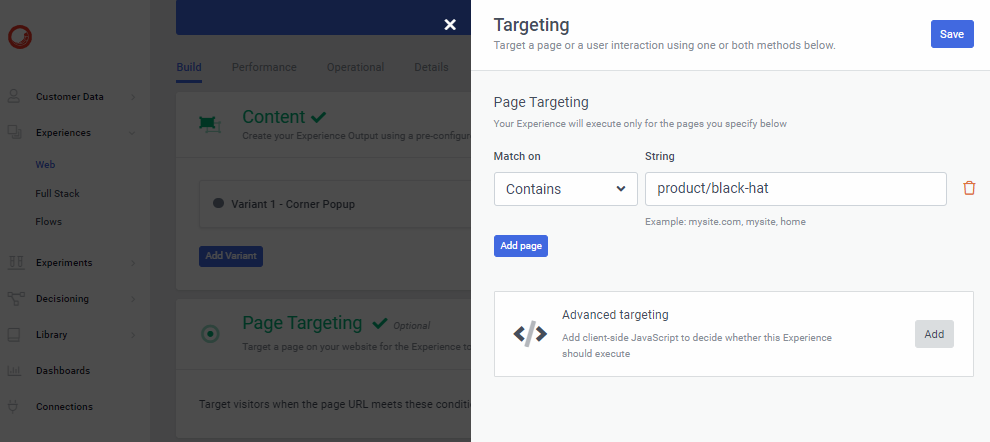Add advanced targeting JavaScript

point(933,334)
